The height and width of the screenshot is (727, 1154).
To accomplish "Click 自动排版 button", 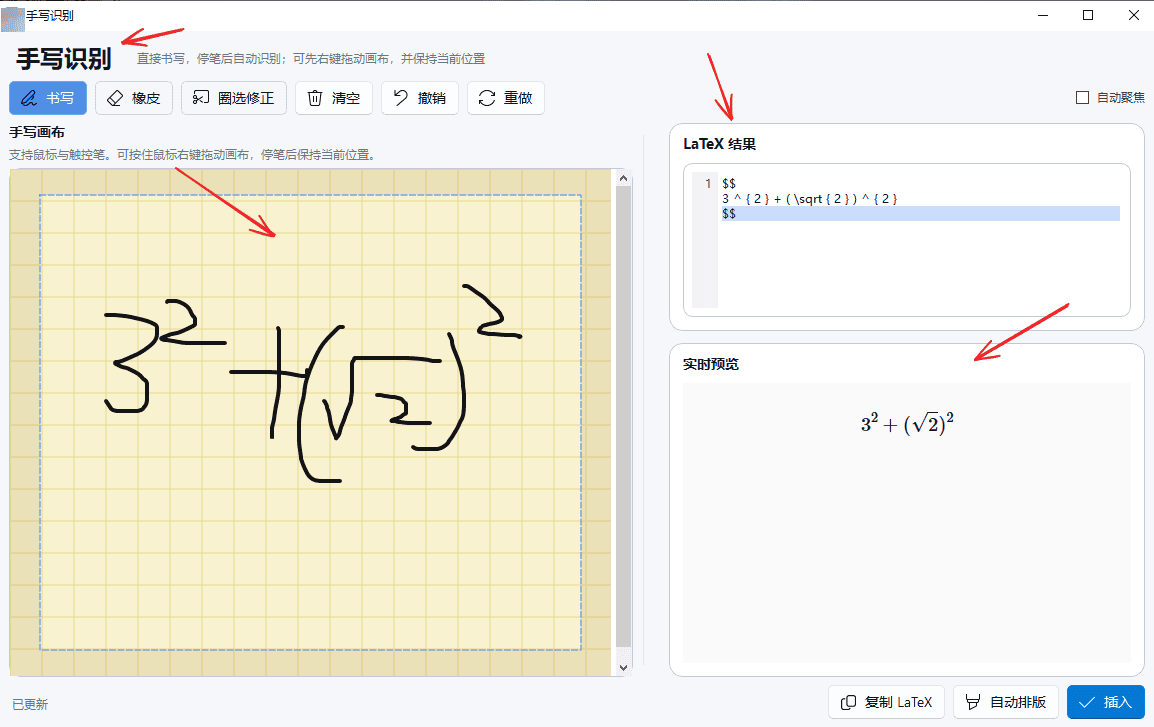I will tap(1005, 702).
